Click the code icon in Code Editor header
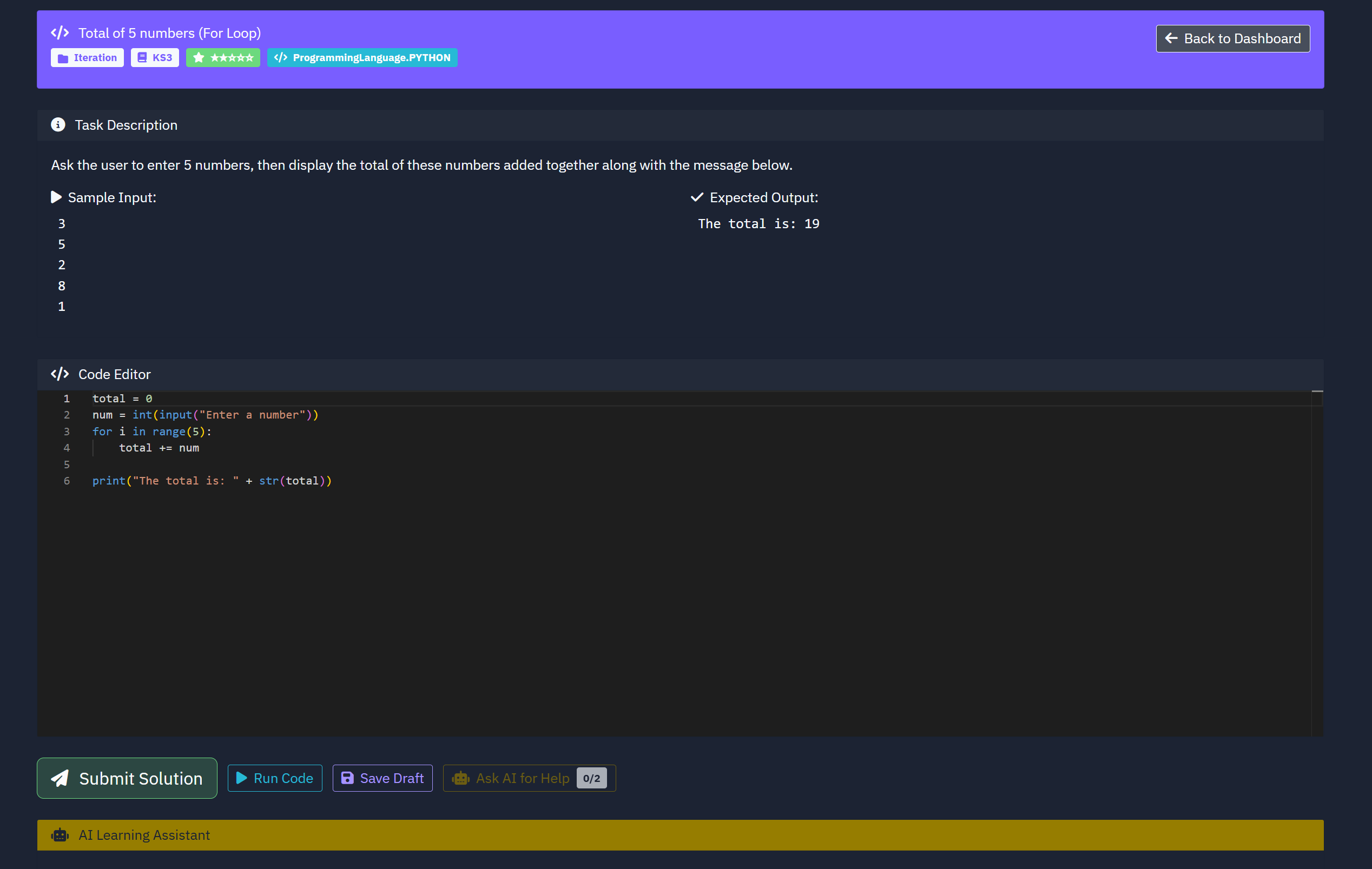 (60, 374)
